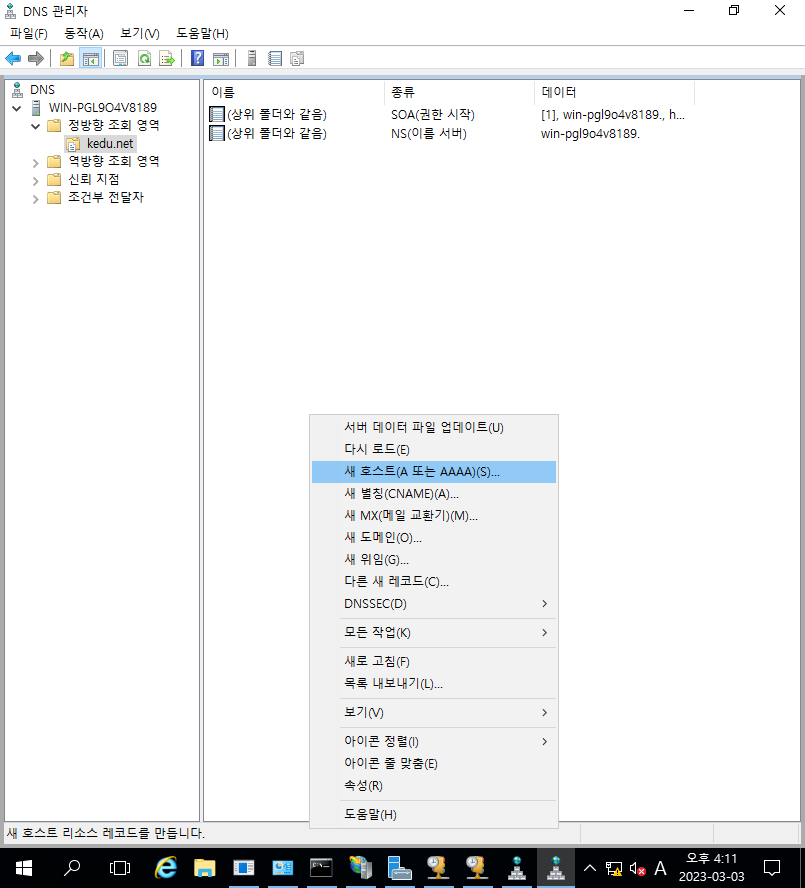Sort by the 종류 column header

[459, 92]
